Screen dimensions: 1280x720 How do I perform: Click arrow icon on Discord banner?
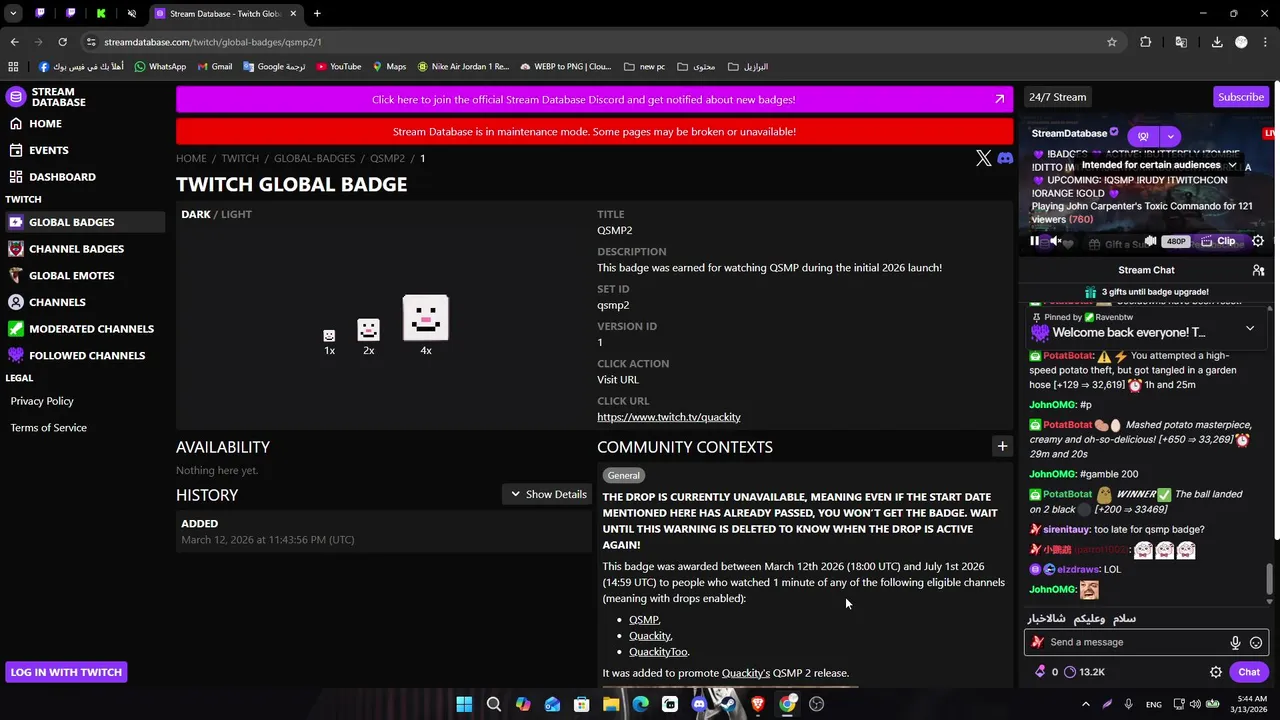[x=999, y=99]
